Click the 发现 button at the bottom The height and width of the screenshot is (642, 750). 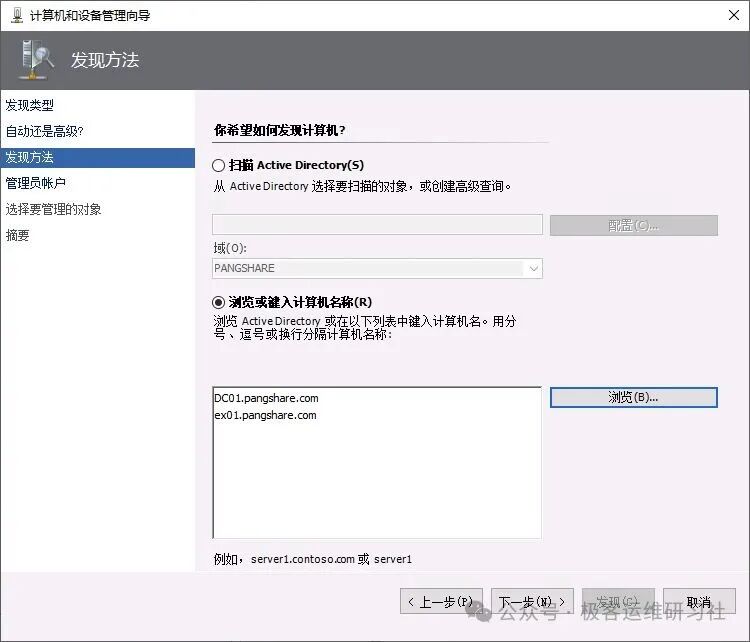tap(618, 601)
